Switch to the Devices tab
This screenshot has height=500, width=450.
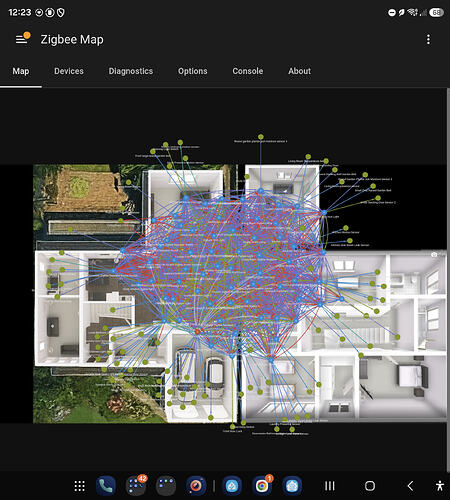[x=69, y=71]
